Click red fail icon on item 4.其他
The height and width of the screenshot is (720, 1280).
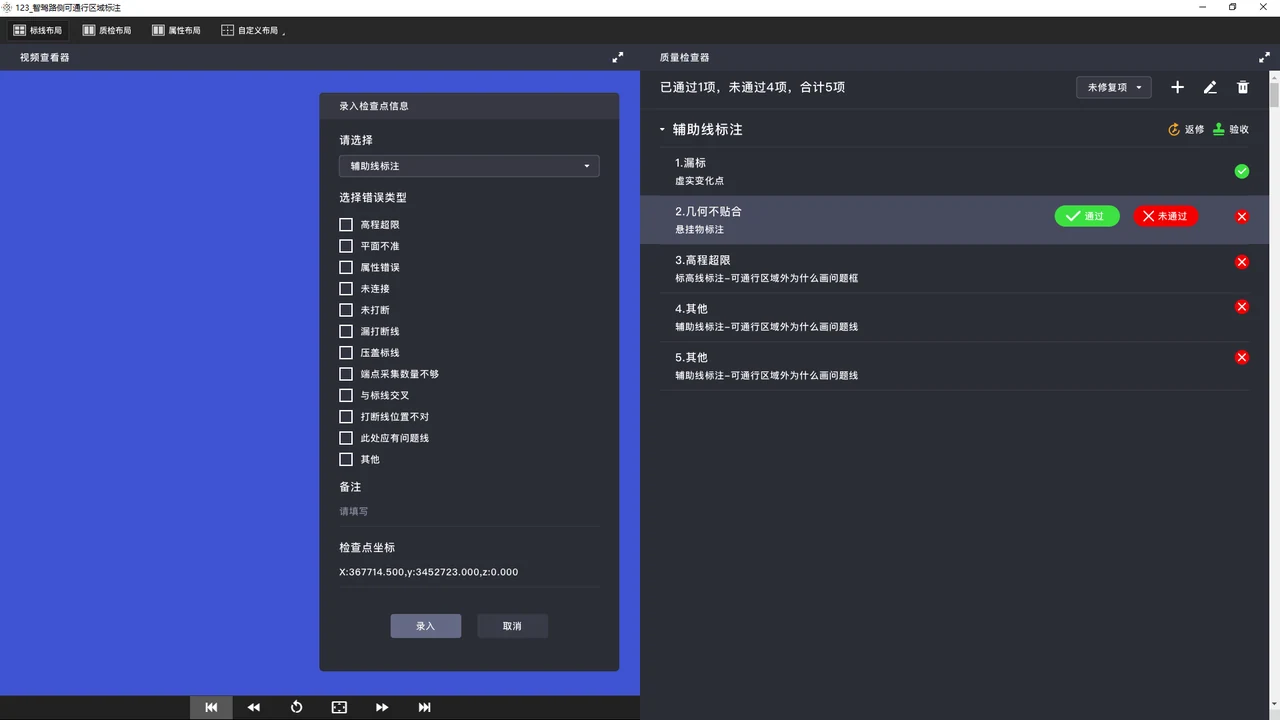[1242, 307]
